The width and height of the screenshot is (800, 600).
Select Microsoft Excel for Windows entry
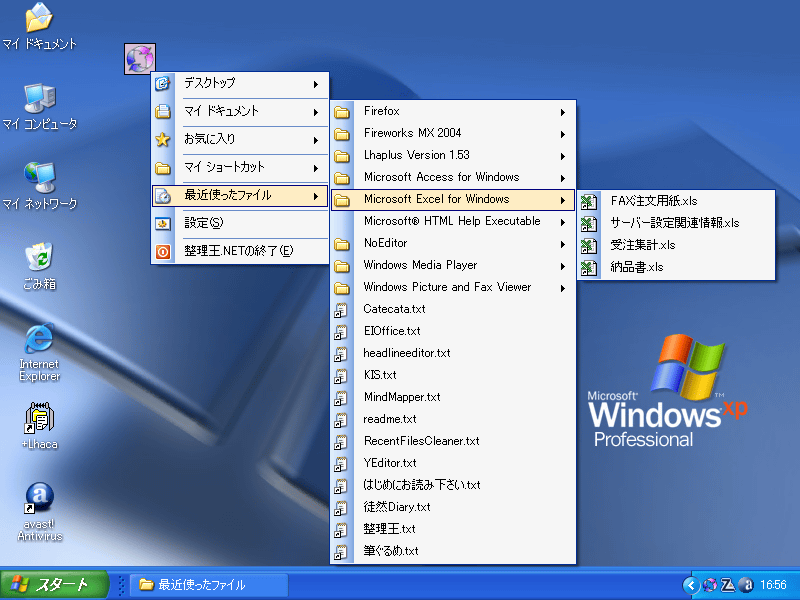[453, 199]
